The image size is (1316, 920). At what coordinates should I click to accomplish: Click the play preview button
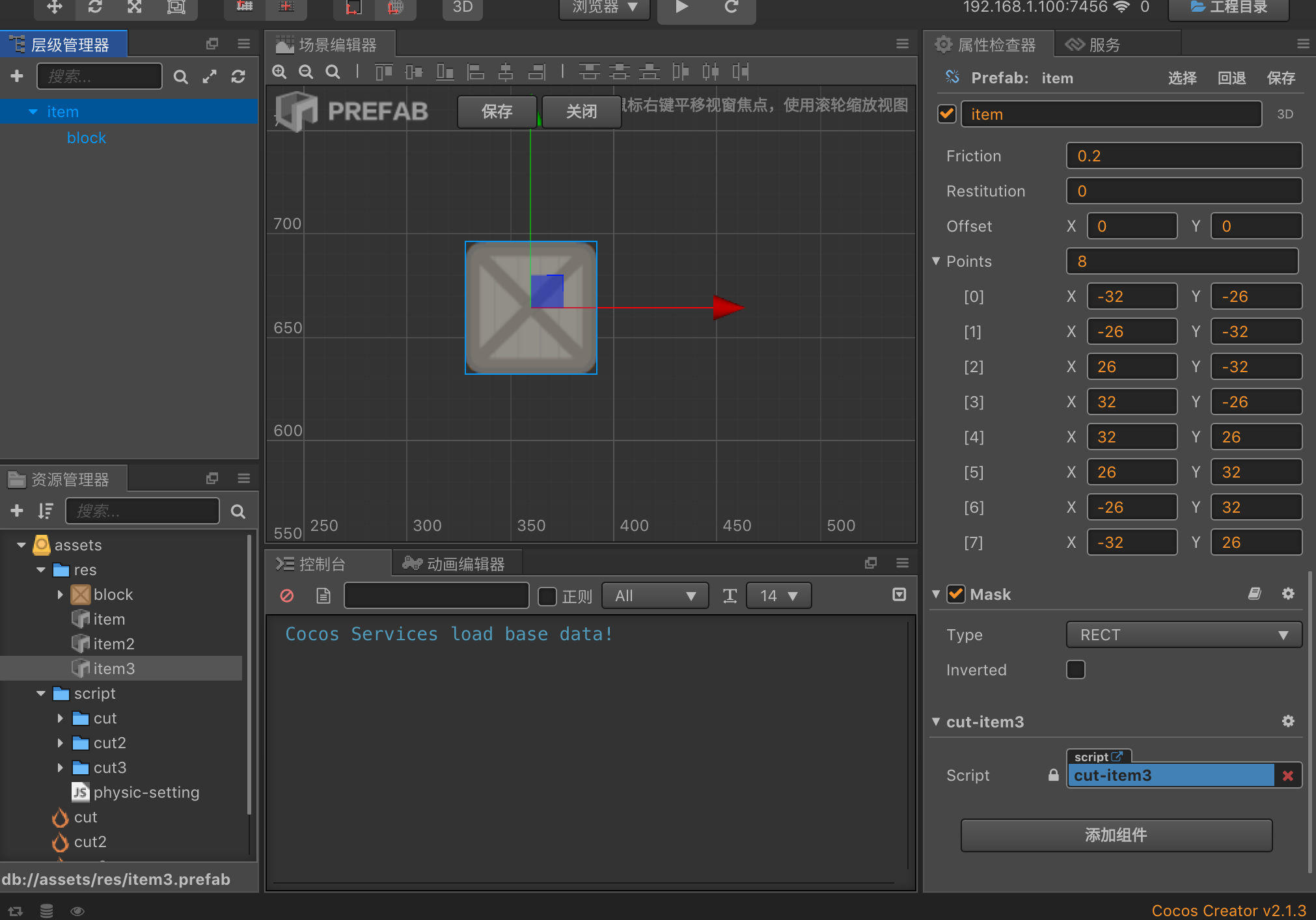point(681,7)
